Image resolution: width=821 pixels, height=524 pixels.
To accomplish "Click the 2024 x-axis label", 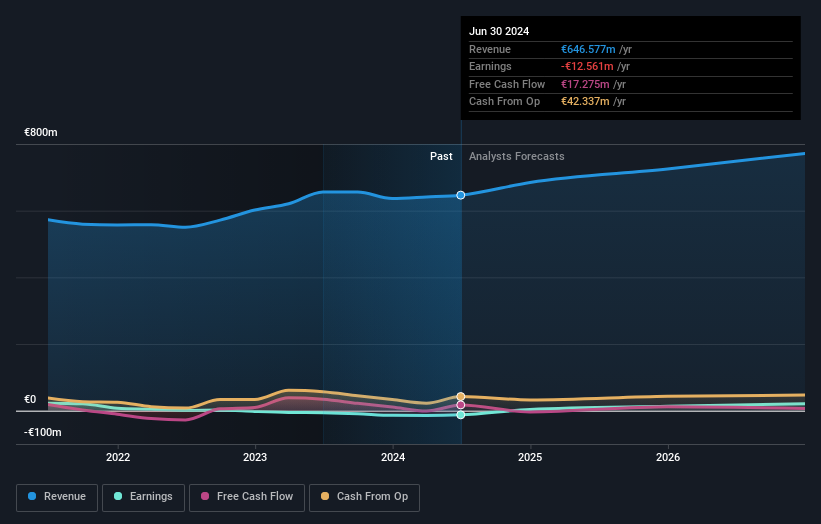I will point(393,457).
